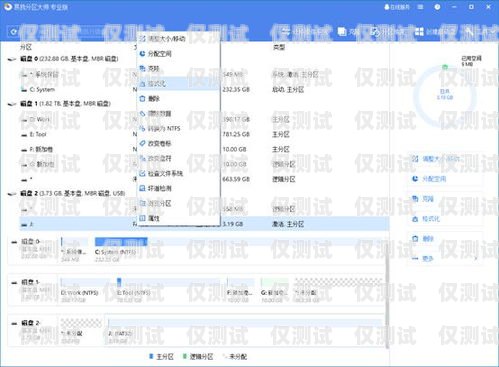Click the clone icon beside context-menu 克隆
499x367 pixels.
coord(142,69)
